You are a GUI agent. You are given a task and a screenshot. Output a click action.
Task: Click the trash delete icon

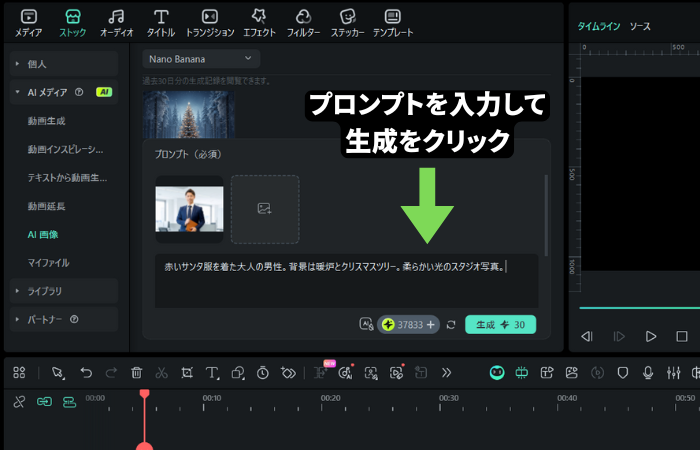(137, 372)
